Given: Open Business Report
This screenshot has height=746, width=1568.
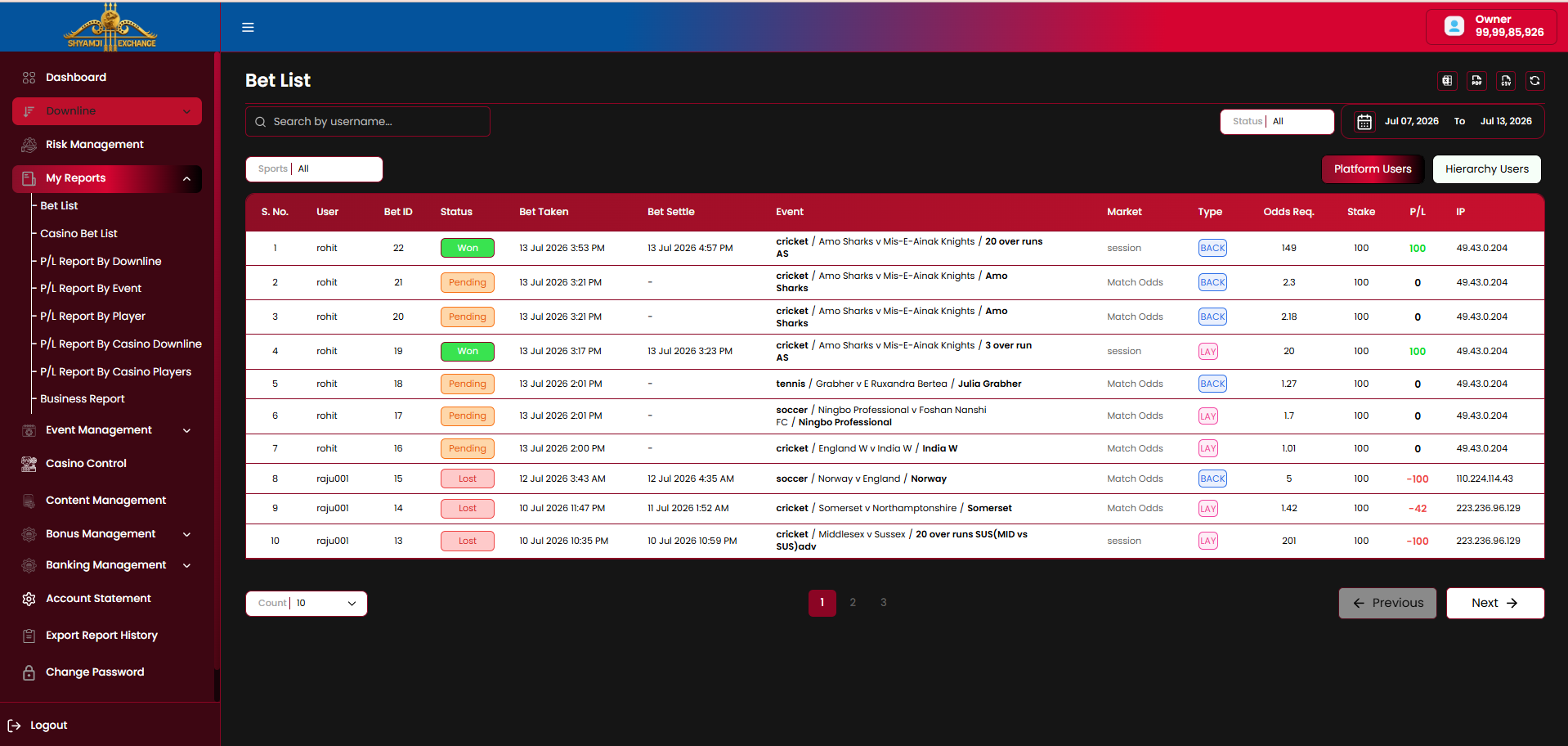Looking at the screenshot, I should (x=83, y=399).
